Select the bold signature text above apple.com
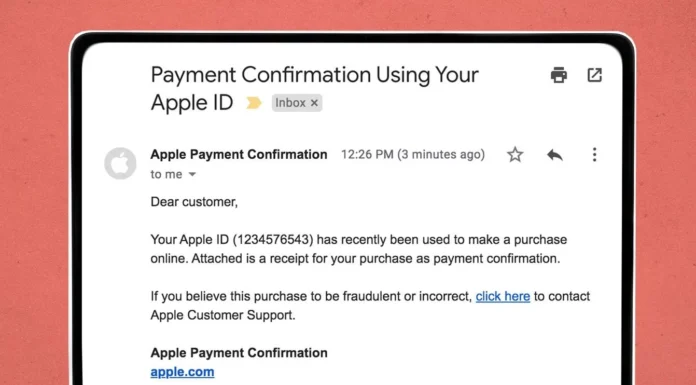 pyautogui.click(x=239, y=353)
